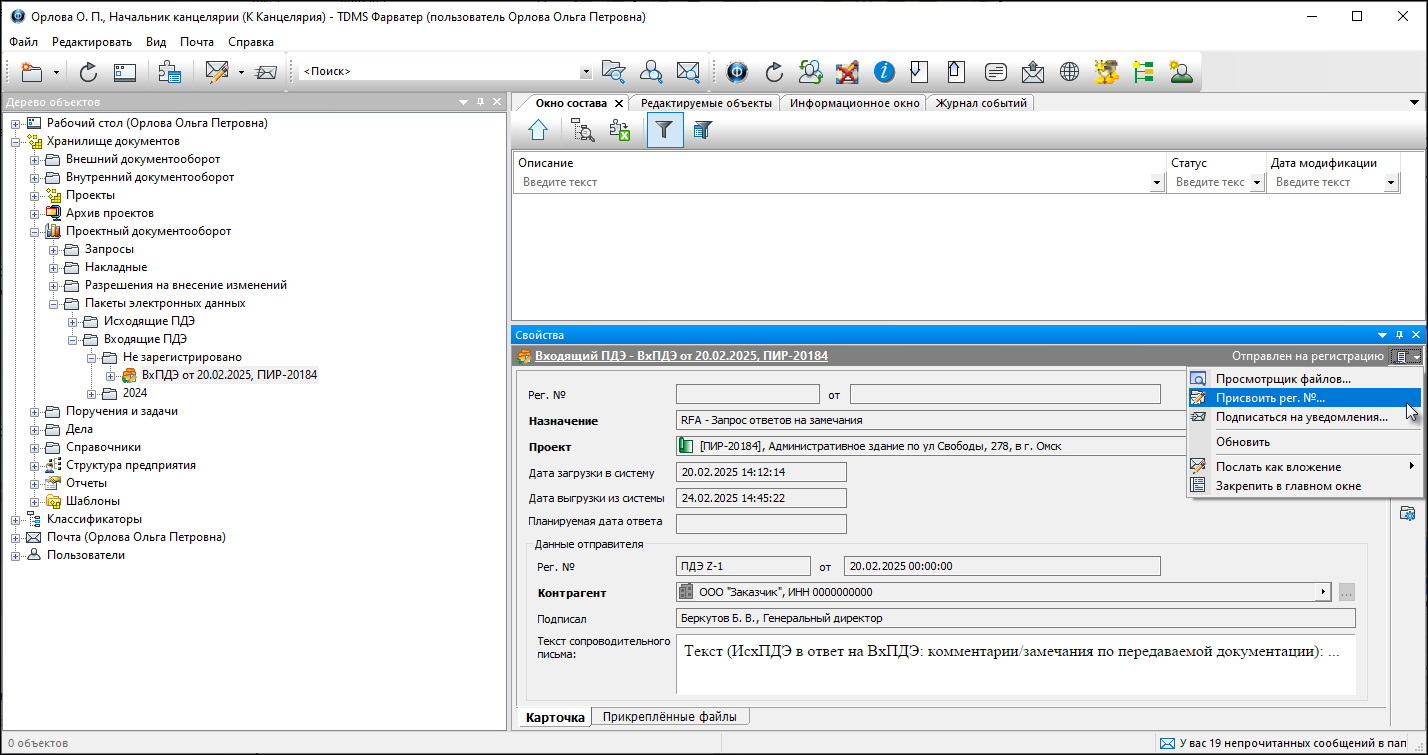
Task: Close the Окно состава tab with its x
Action: click(619, 103)
